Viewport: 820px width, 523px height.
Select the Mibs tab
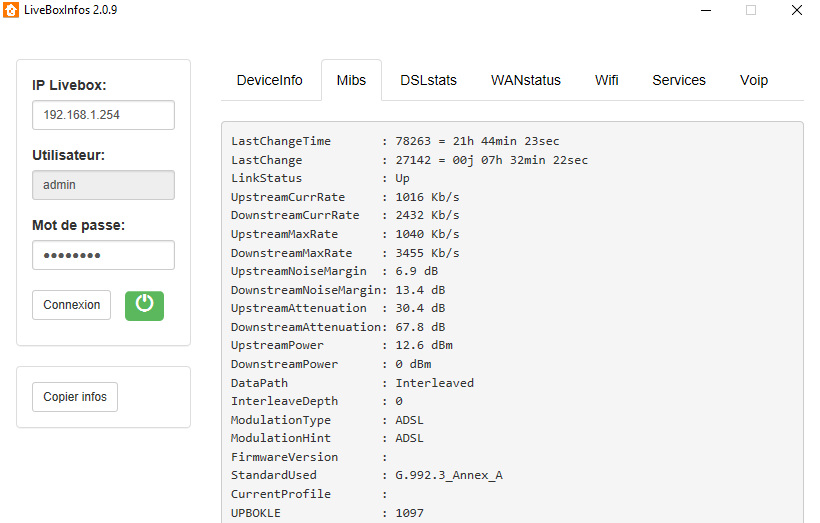(x=351, y=80)
